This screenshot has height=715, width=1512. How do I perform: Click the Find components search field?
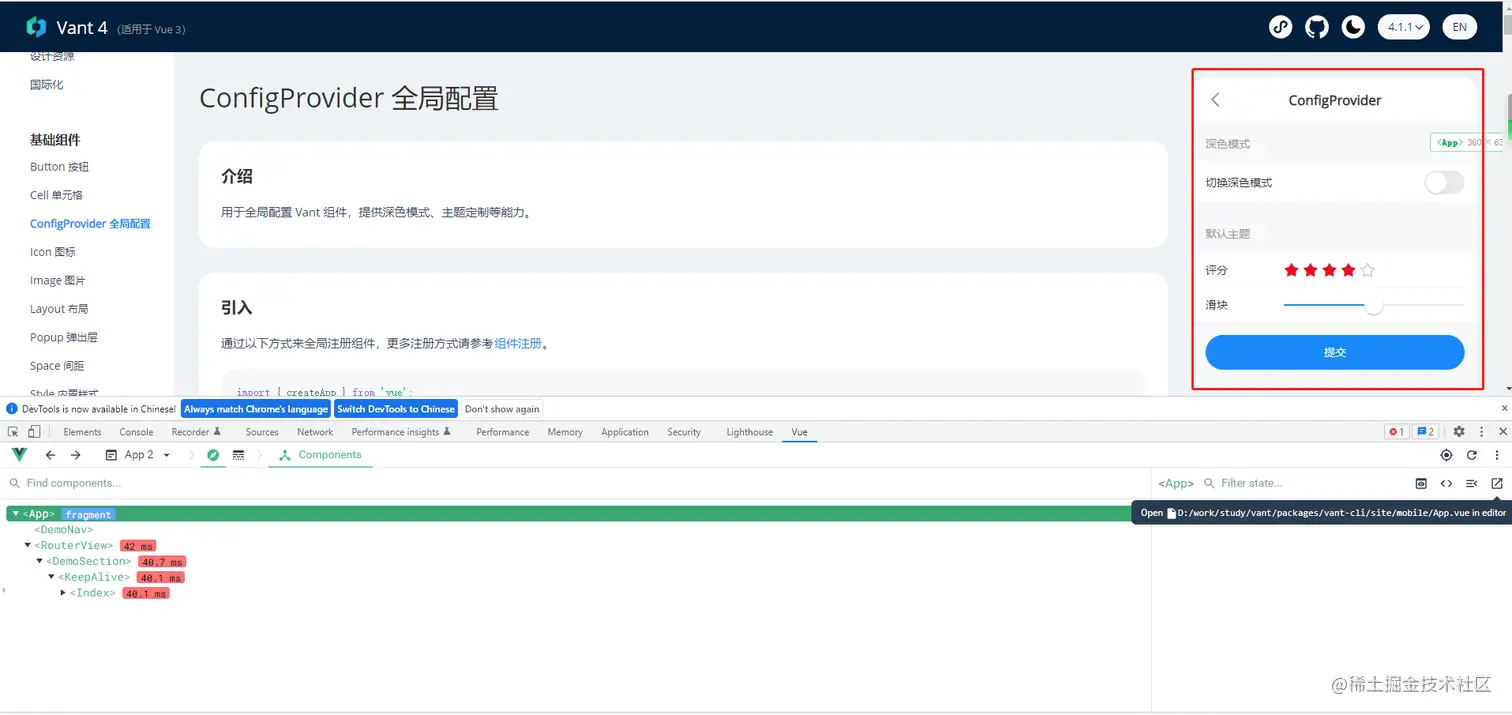(x=575, y=483)
